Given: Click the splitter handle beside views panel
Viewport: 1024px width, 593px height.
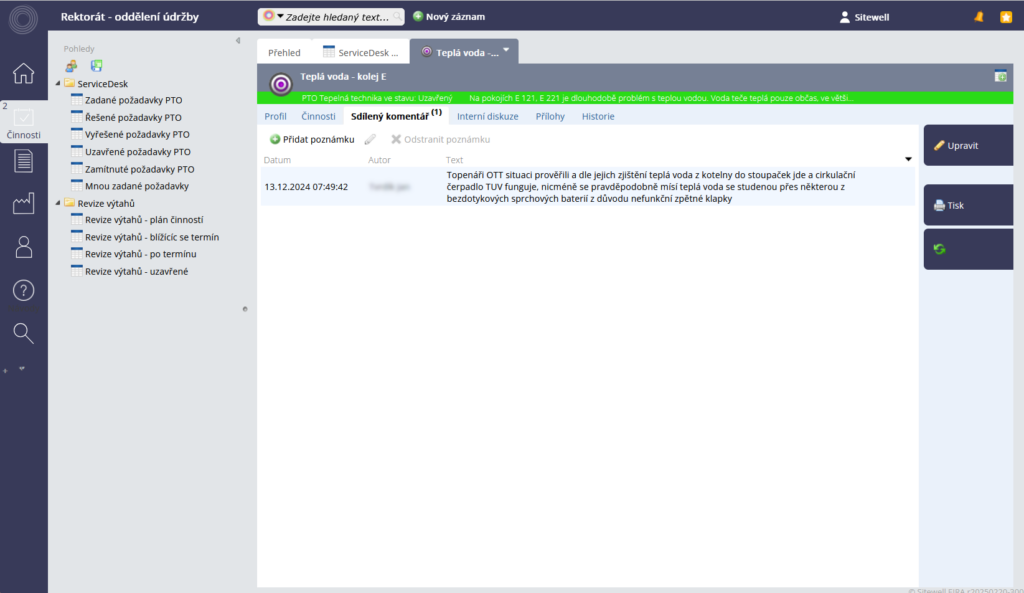Looking at the screenshot, I should 245,309.
